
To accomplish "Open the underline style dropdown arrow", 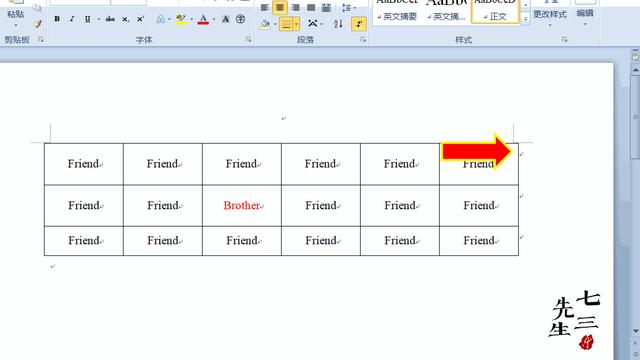I will pos(98,19).
